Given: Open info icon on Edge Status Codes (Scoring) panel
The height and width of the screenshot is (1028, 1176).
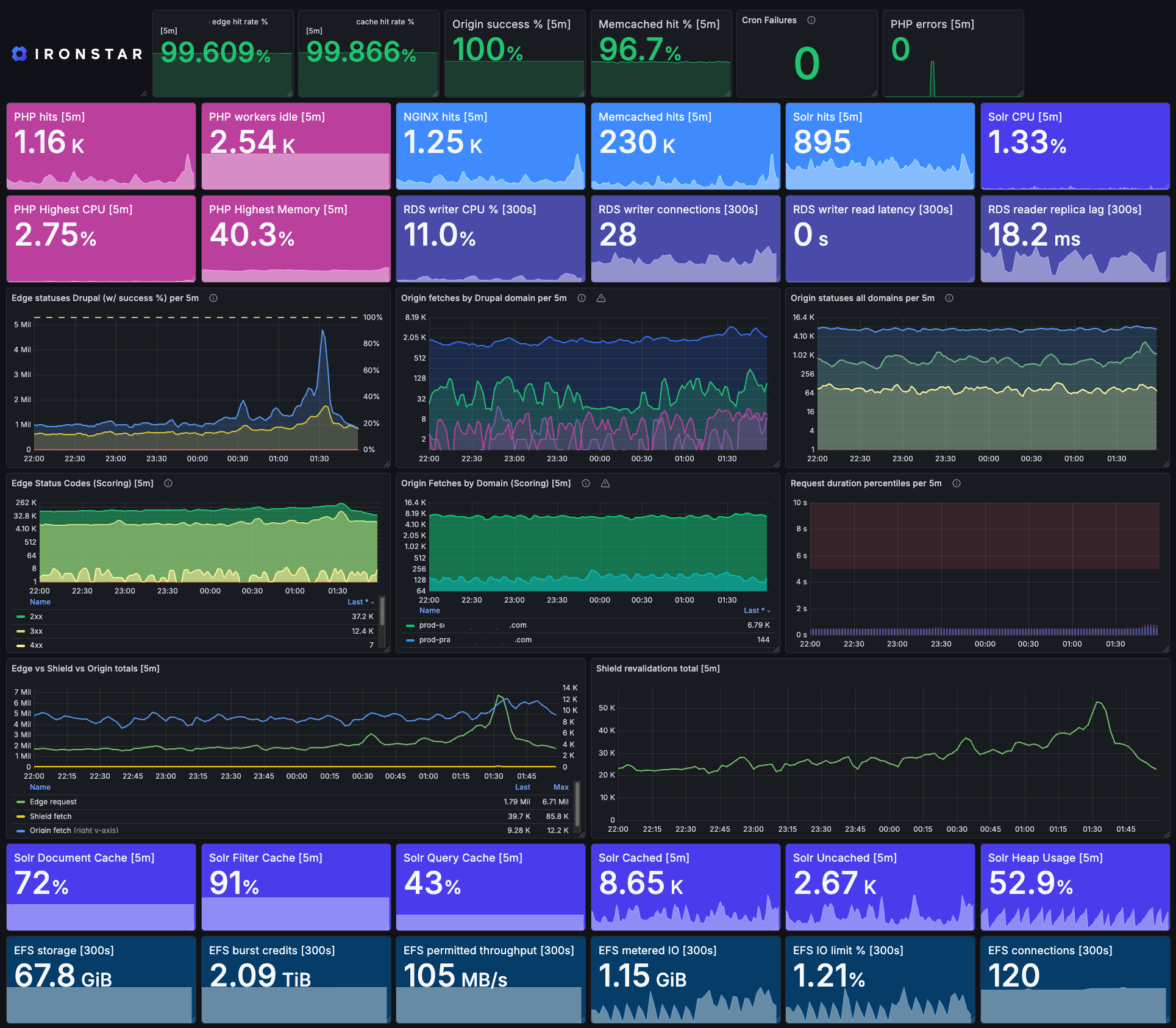Looking at the screenshot, I should [168, 483].
